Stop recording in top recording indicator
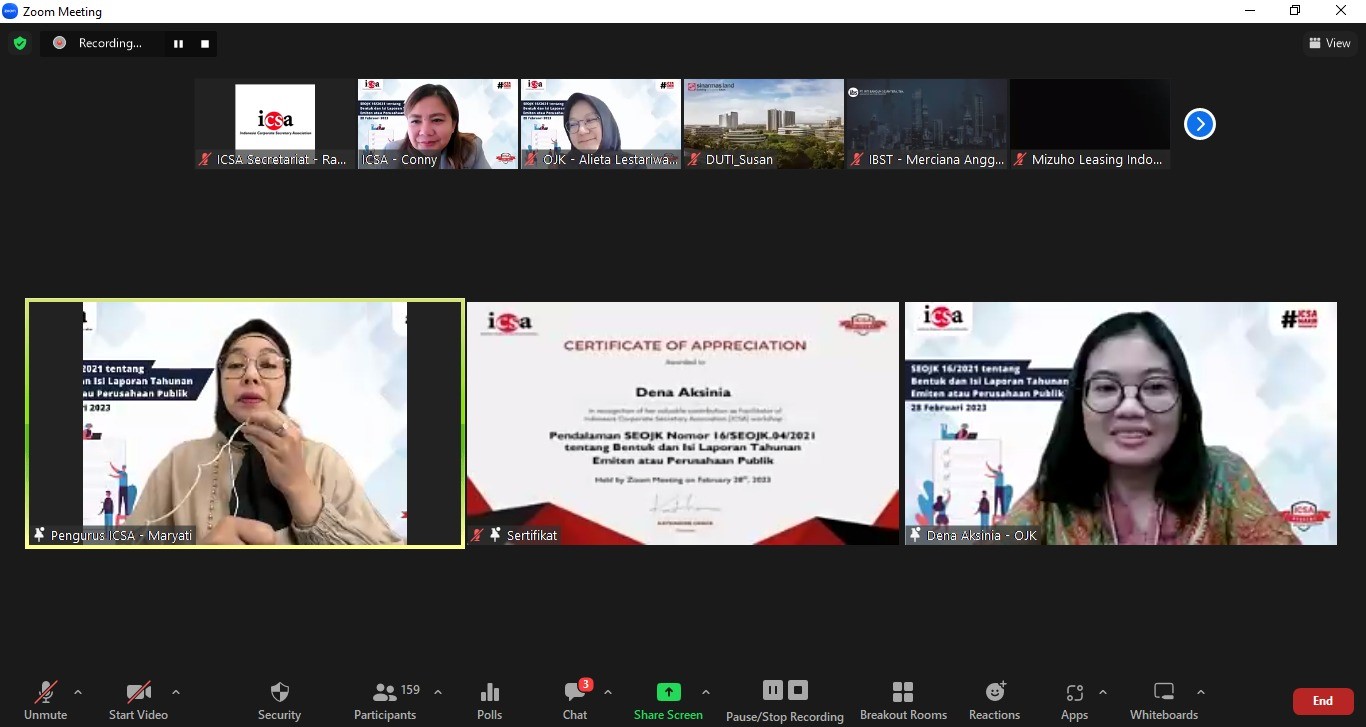This screenshot has width=1366, height=727. tap(205, 44)
